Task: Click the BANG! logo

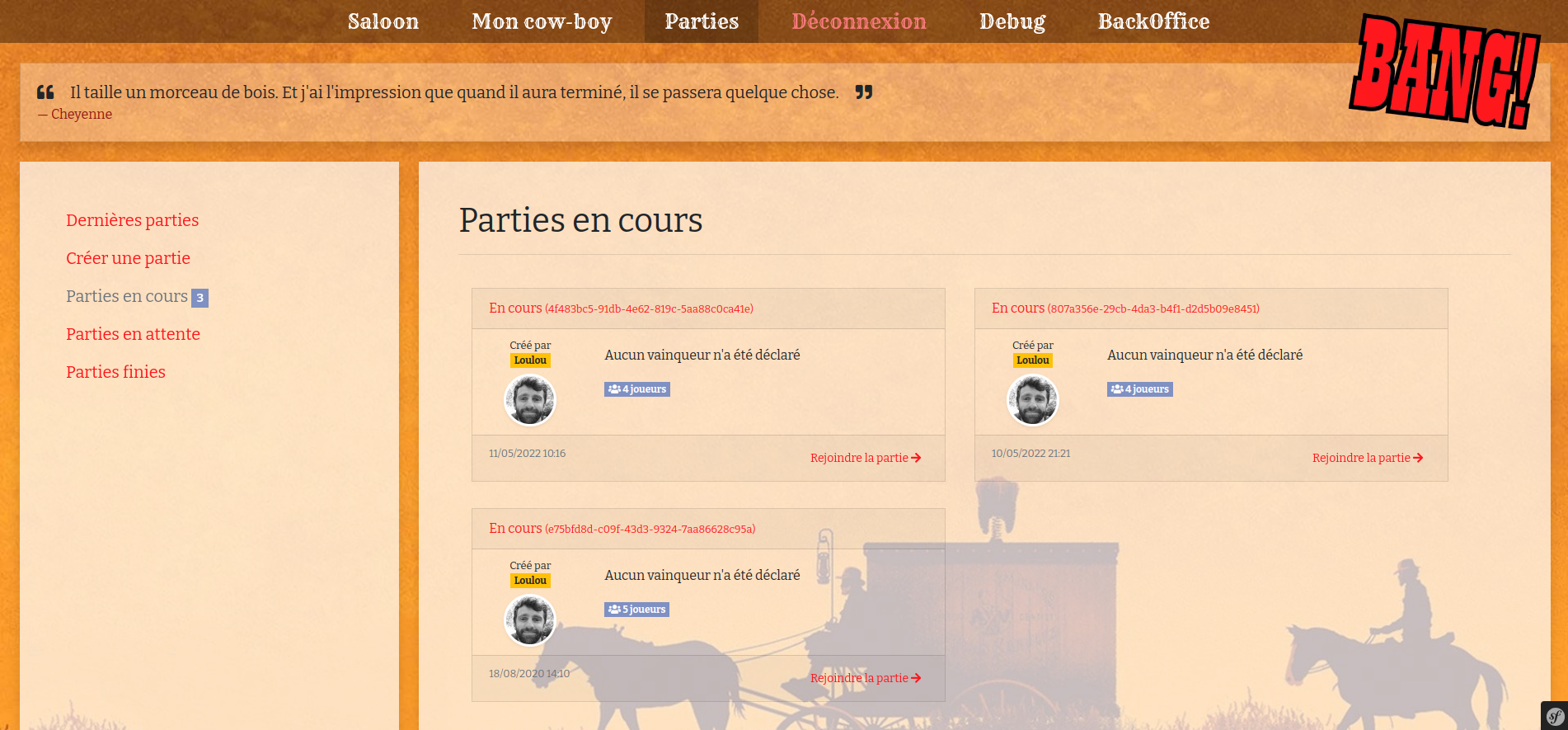Action: [1445, 72]
